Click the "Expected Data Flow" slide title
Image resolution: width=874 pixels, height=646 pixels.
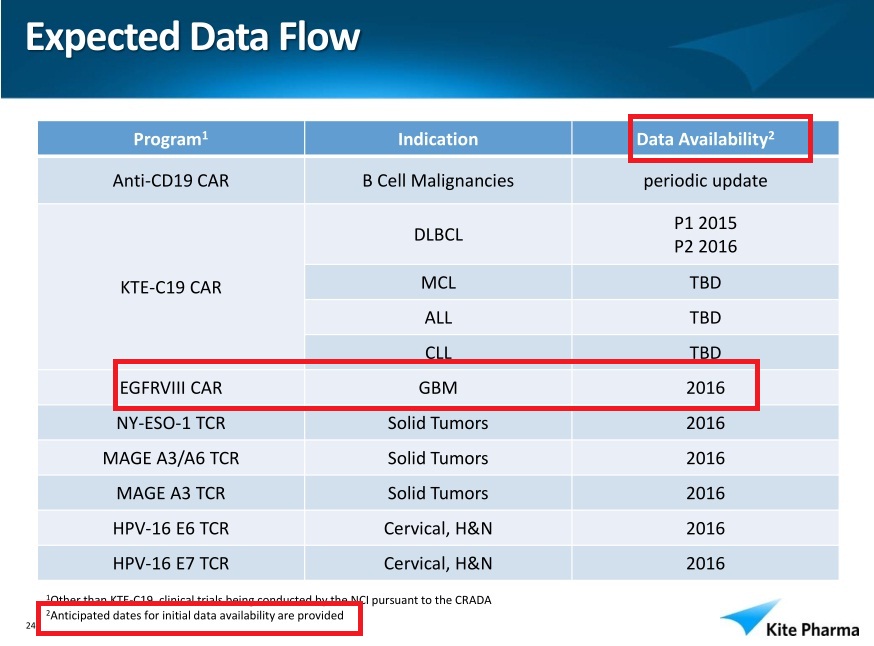pos(192,37)
